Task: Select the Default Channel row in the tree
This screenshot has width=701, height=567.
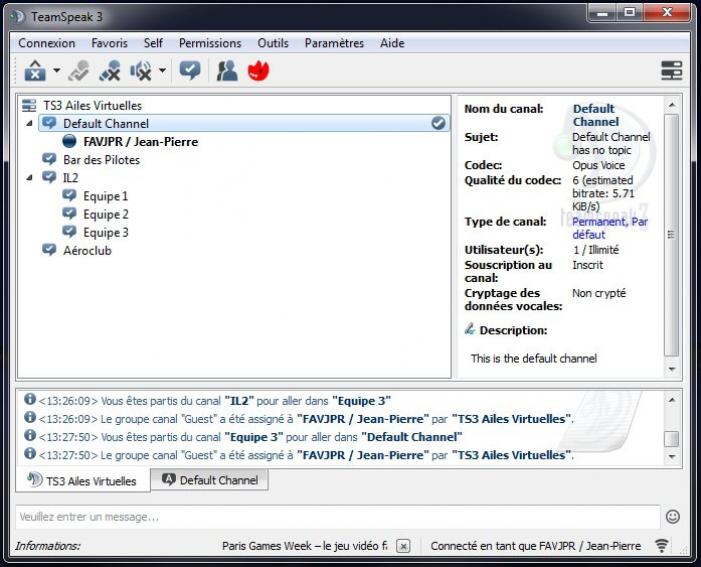Action: coord(244,123)
